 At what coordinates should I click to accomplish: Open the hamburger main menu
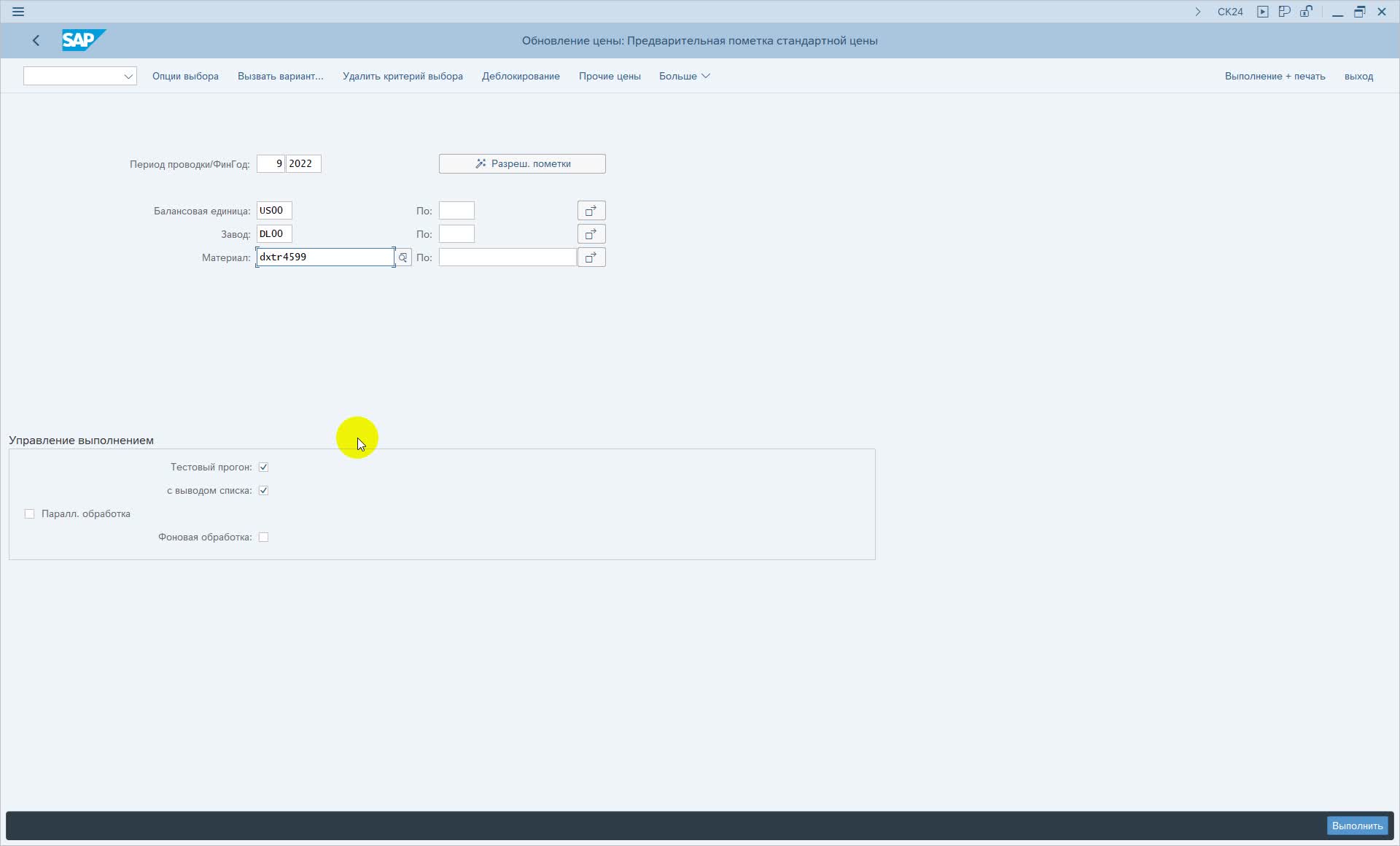(x=18, y=12)
